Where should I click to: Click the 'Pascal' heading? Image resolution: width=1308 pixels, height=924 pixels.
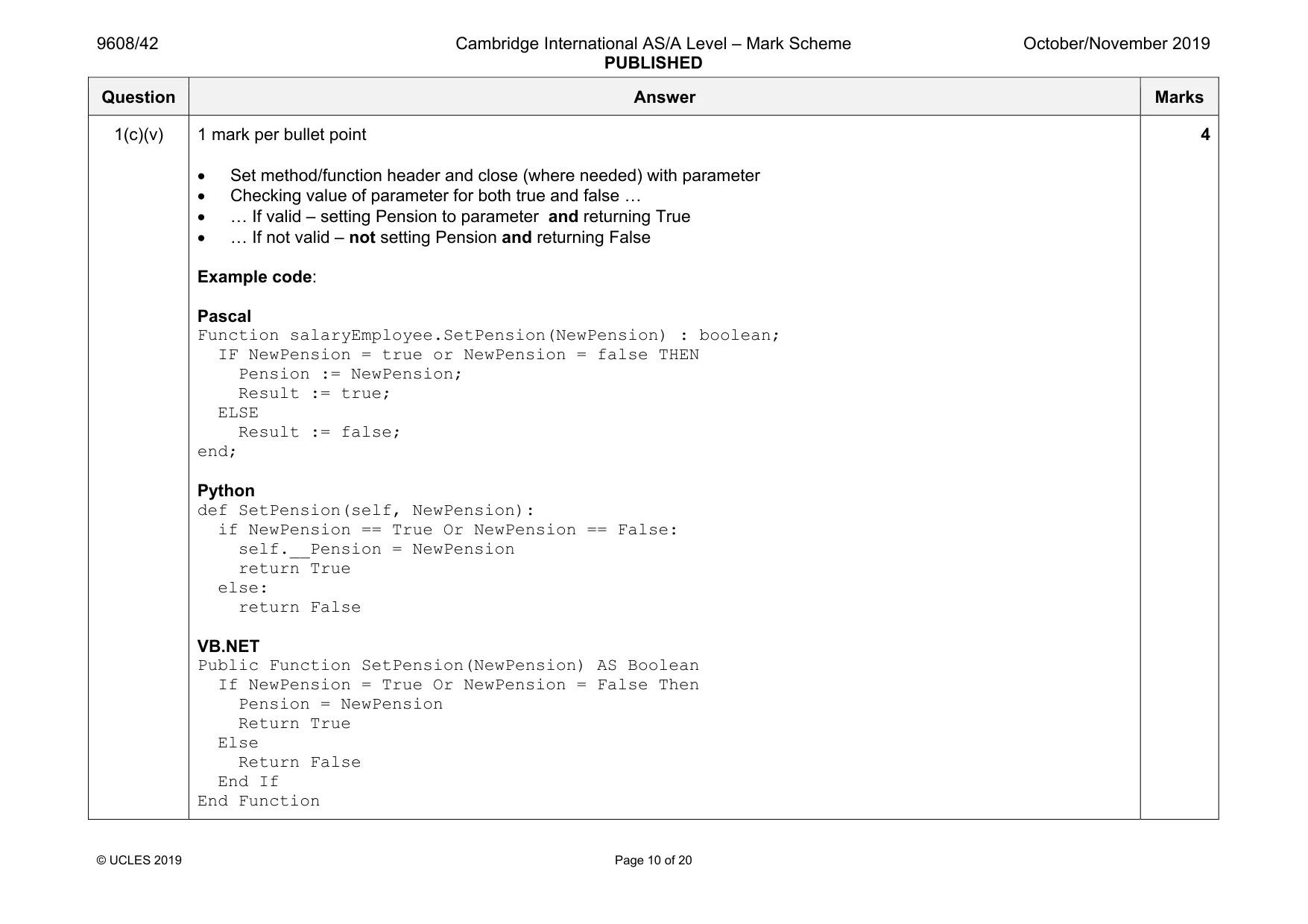[x=224, y=316]
